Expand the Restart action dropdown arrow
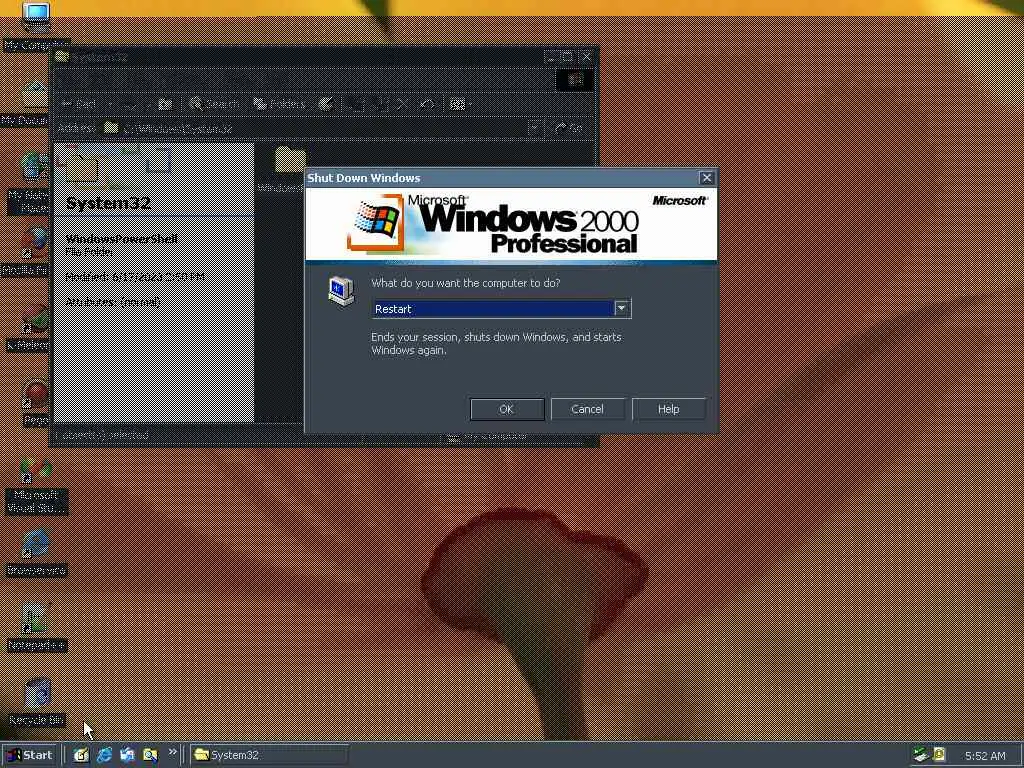The width and height of the screenshot is (1024, 768). click(x=622, y=308)
